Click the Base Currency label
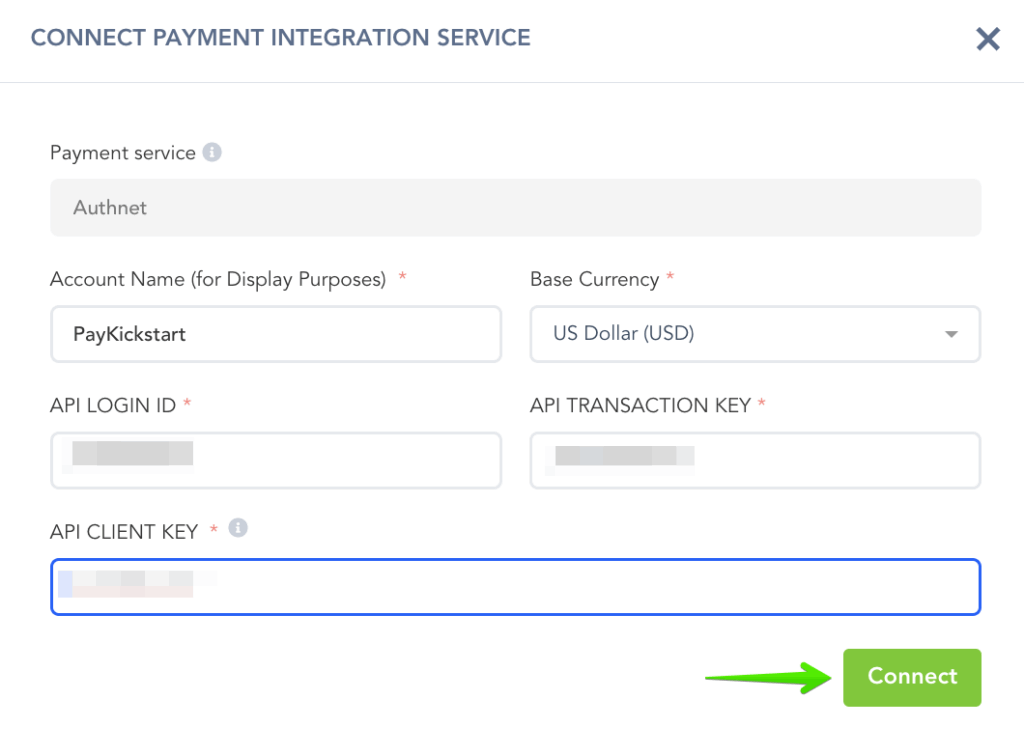This screenshot has height=755, width=1024. pyautogui.click(x=594, y=280)
